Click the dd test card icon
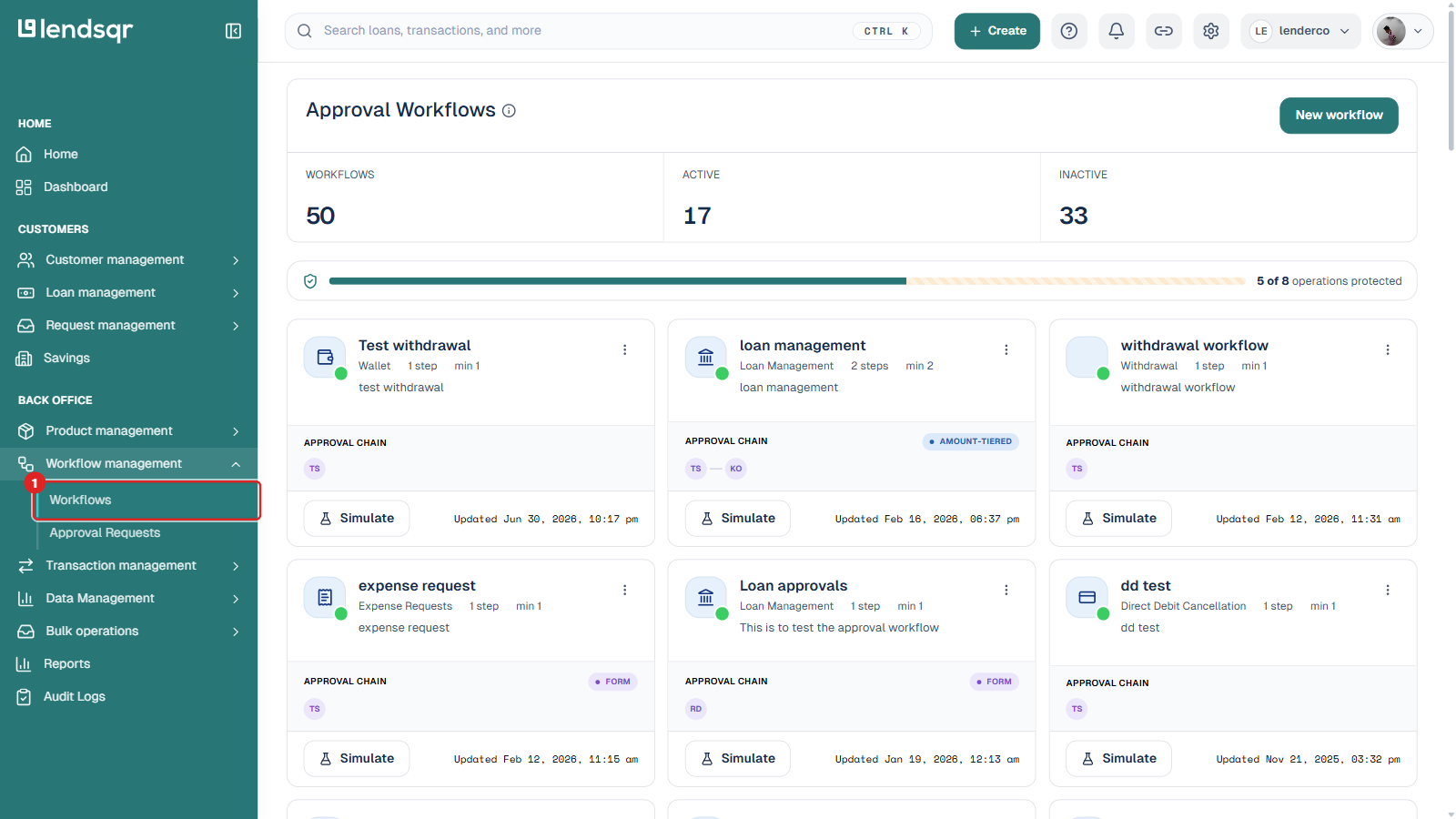The height and width of the screenshot is (819, 1456). pos(1087,598)
